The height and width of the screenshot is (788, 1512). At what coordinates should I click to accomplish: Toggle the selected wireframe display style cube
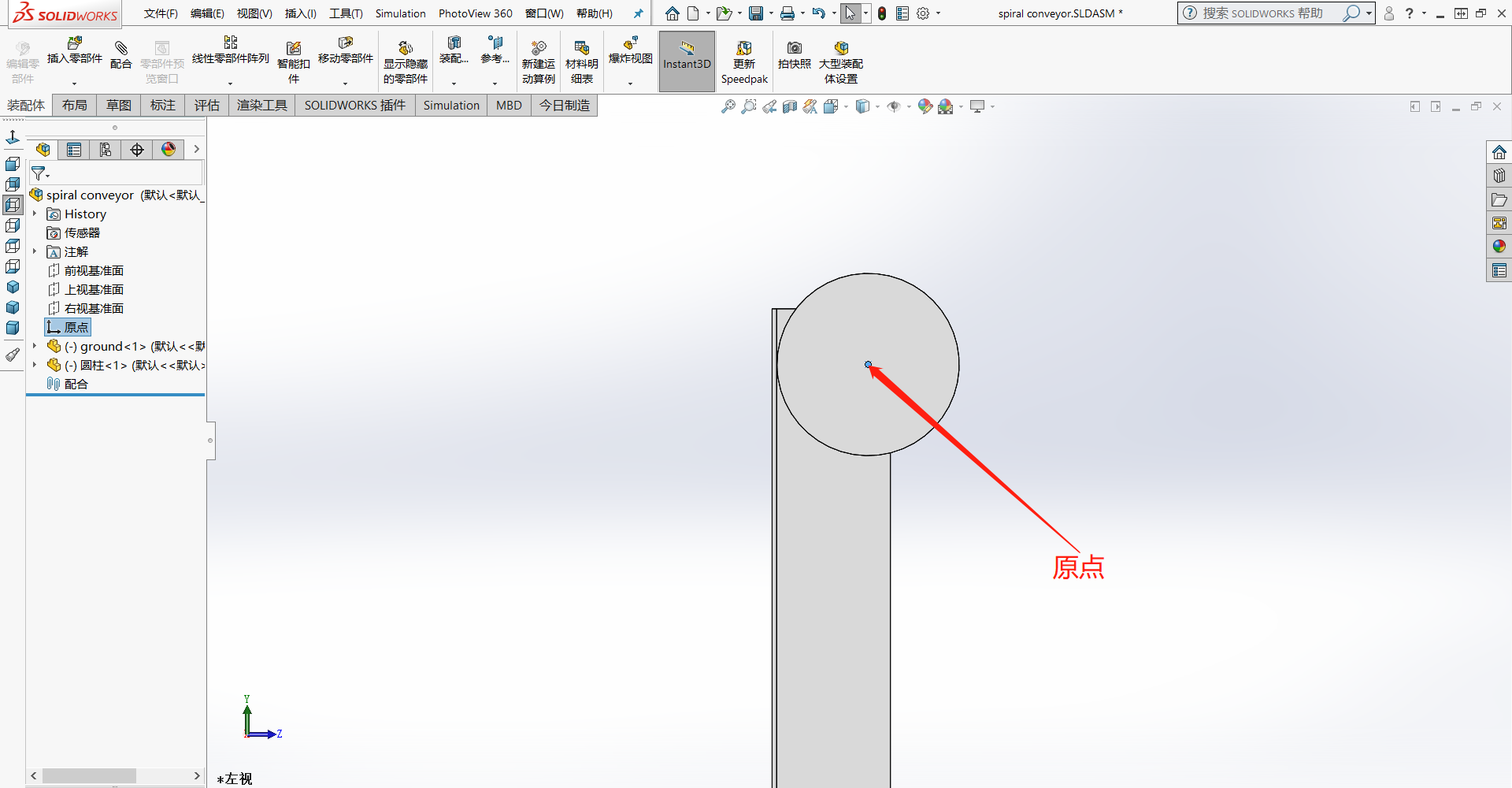(x=13, y=205)
